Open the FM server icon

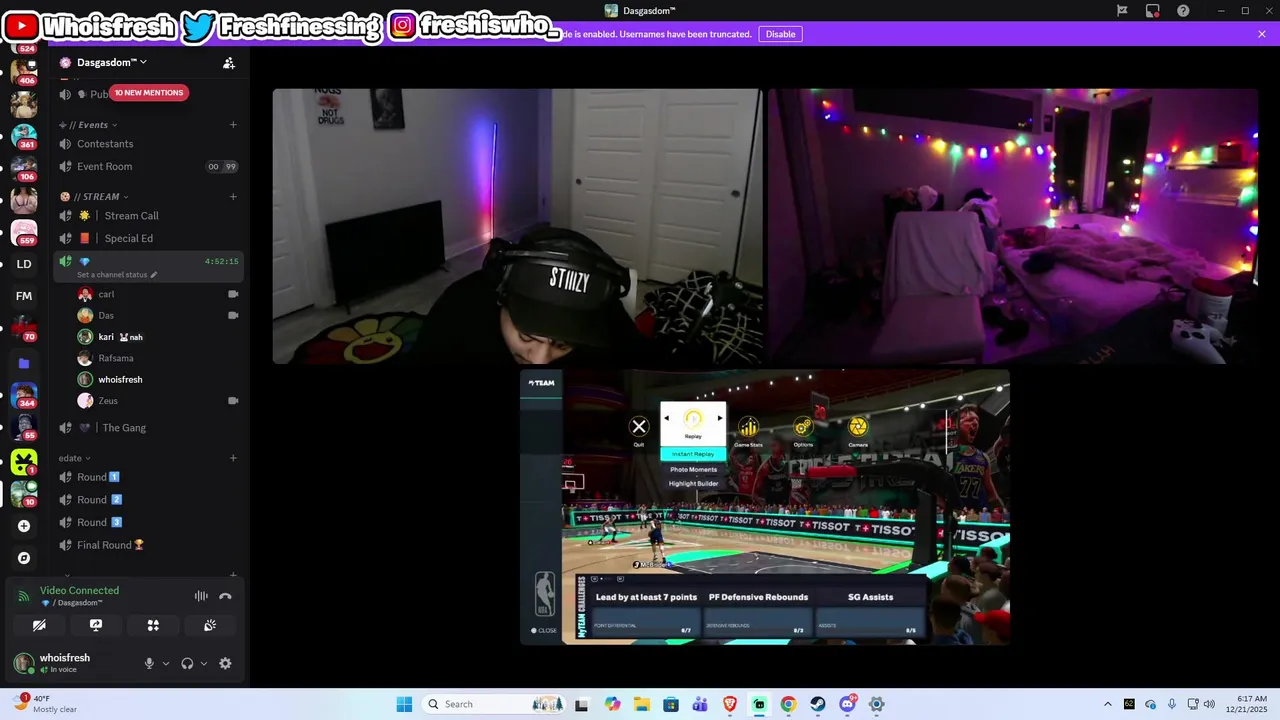click(24, 296)
